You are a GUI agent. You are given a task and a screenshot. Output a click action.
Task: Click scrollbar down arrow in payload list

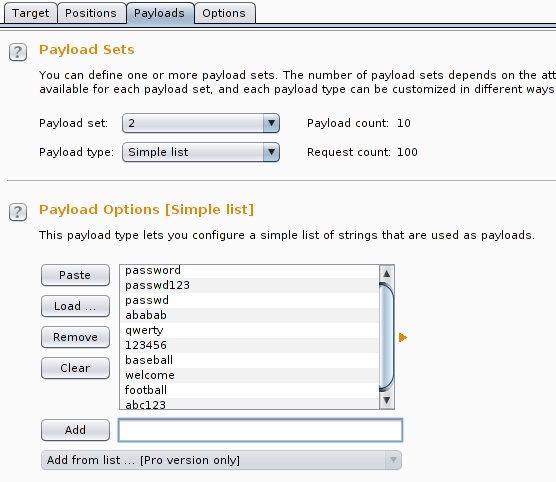point(387,400)
